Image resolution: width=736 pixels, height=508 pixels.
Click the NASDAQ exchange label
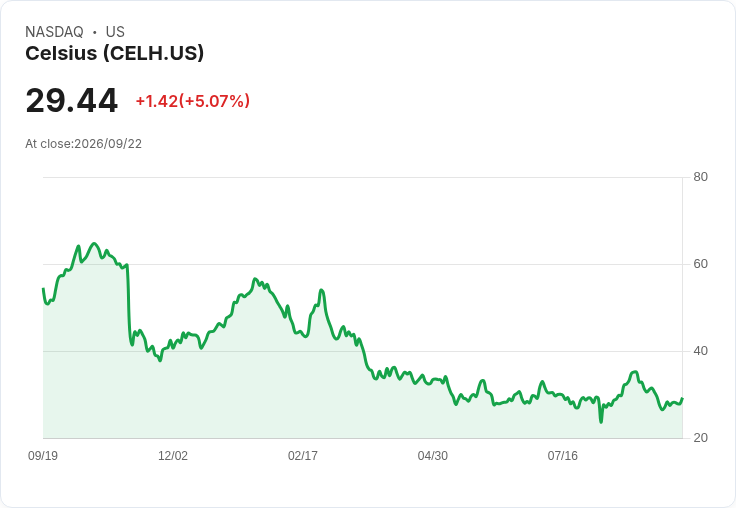tap(54, 32)
